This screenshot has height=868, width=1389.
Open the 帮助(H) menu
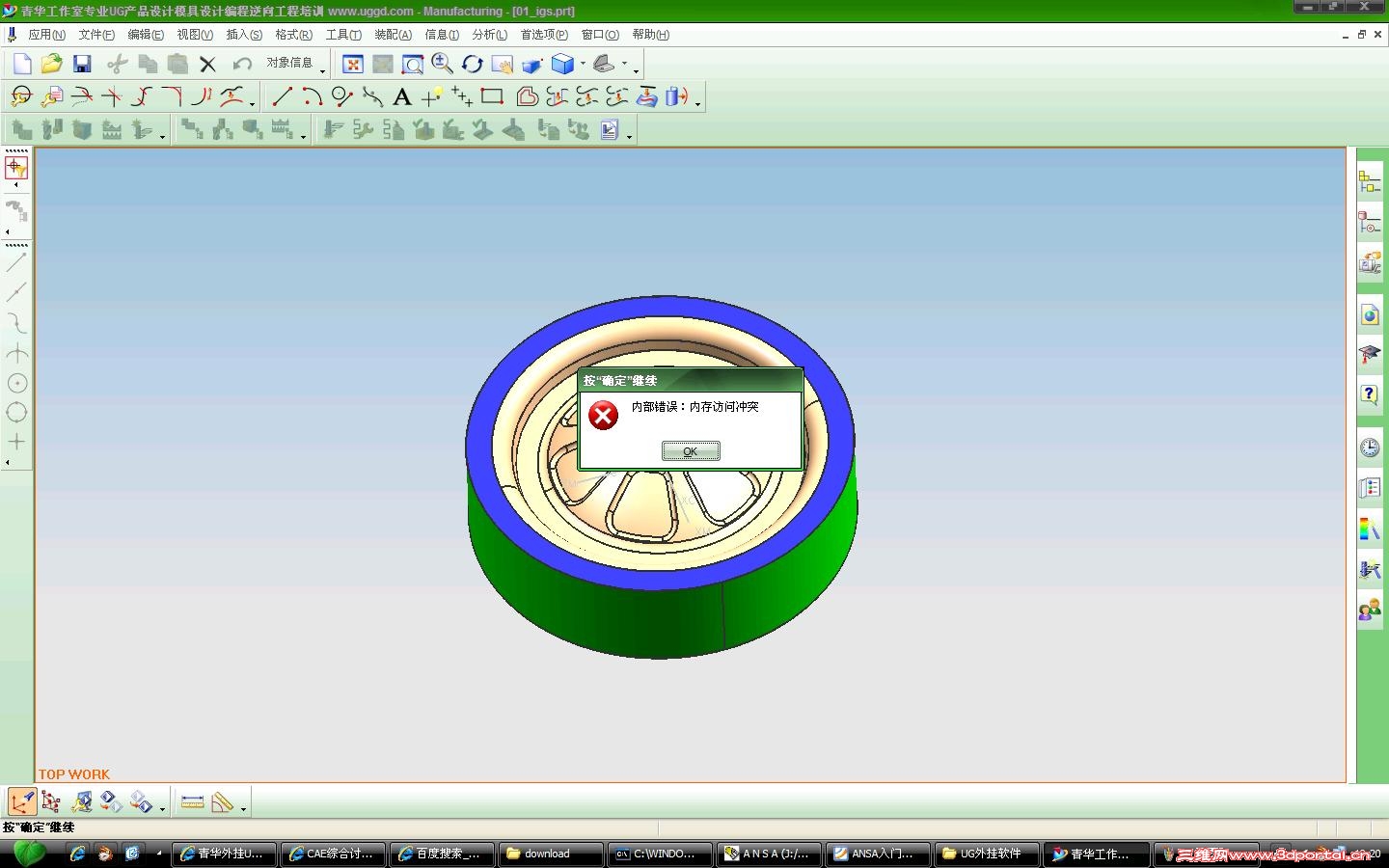pos(651,35)
